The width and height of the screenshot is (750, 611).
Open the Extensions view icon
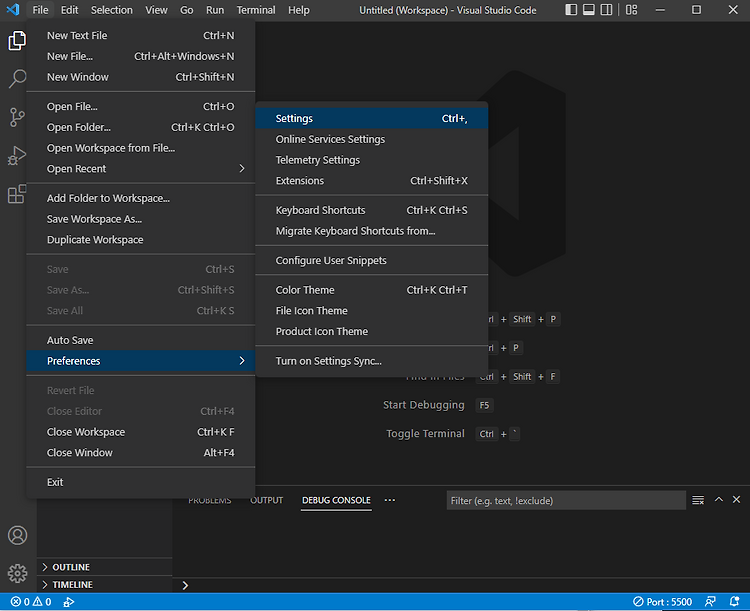click(x=17, y=194)
